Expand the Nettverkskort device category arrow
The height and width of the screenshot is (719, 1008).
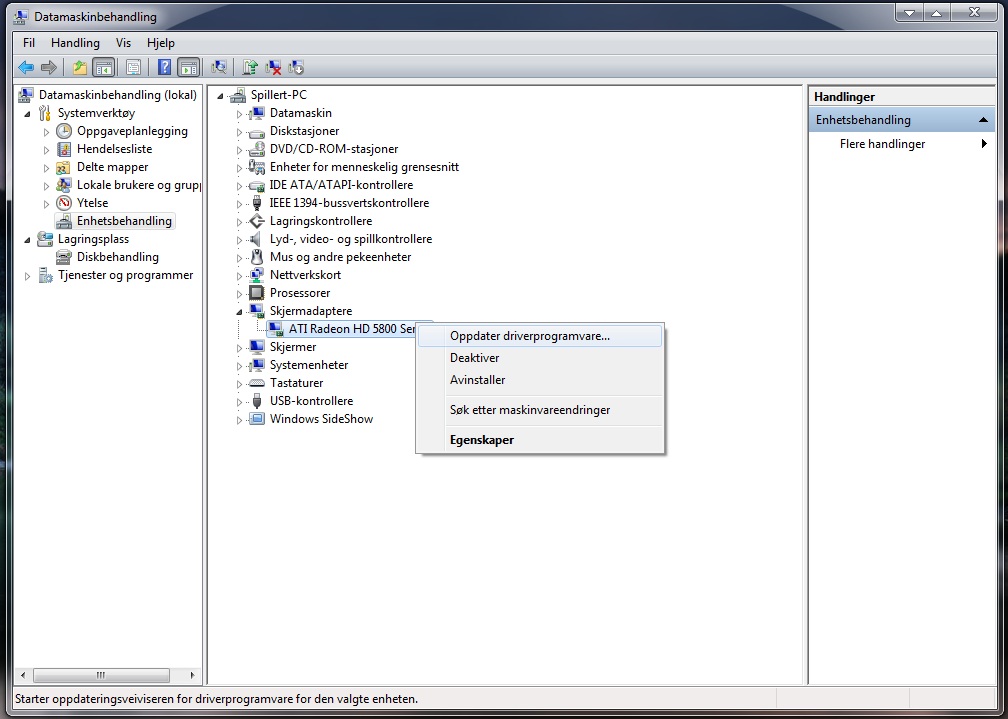click(239, 276)
